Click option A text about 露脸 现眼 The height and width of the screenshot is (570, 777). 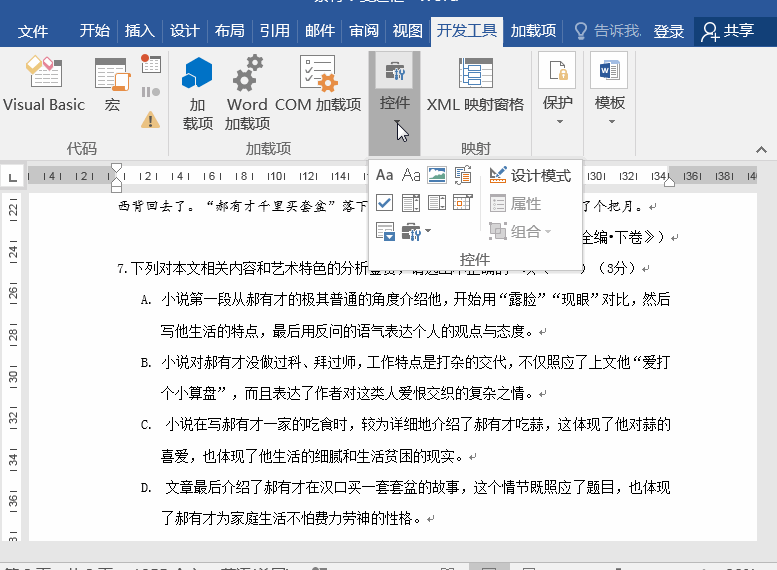[x=415, y=315]
